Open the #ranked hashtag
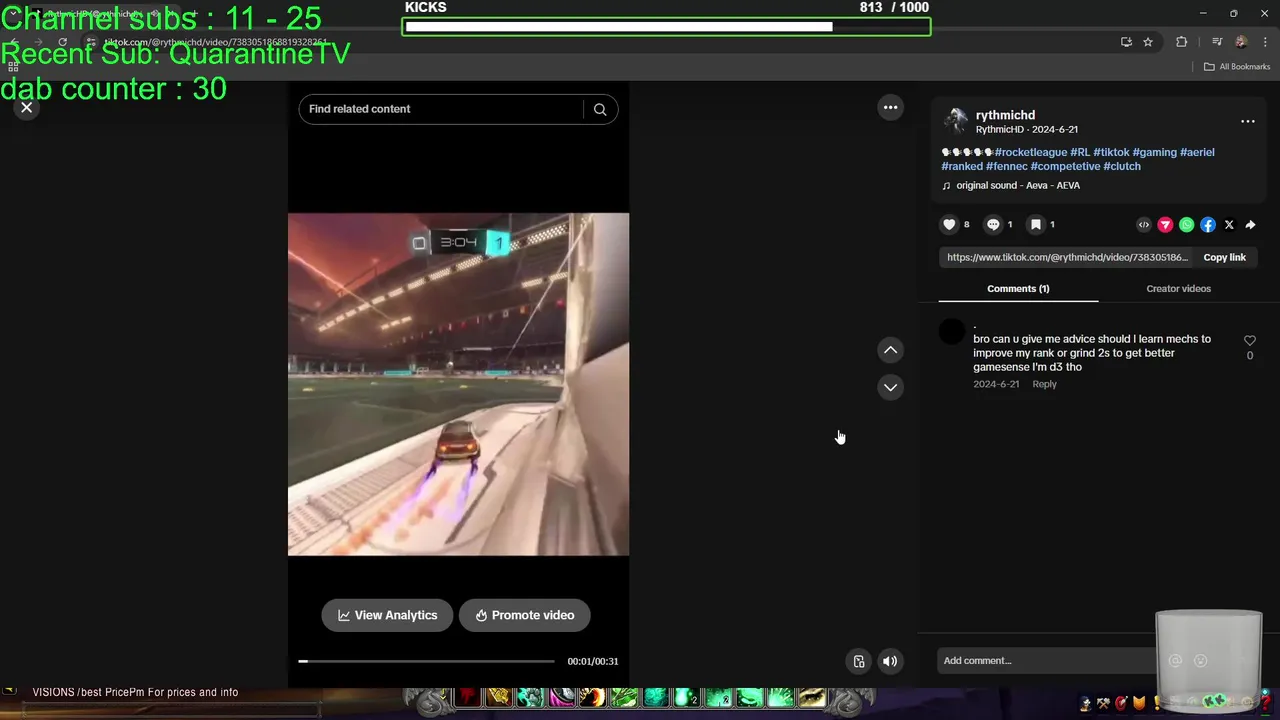Image resolution: width=1280 pixels, height=720 pixels. [962, 166]
